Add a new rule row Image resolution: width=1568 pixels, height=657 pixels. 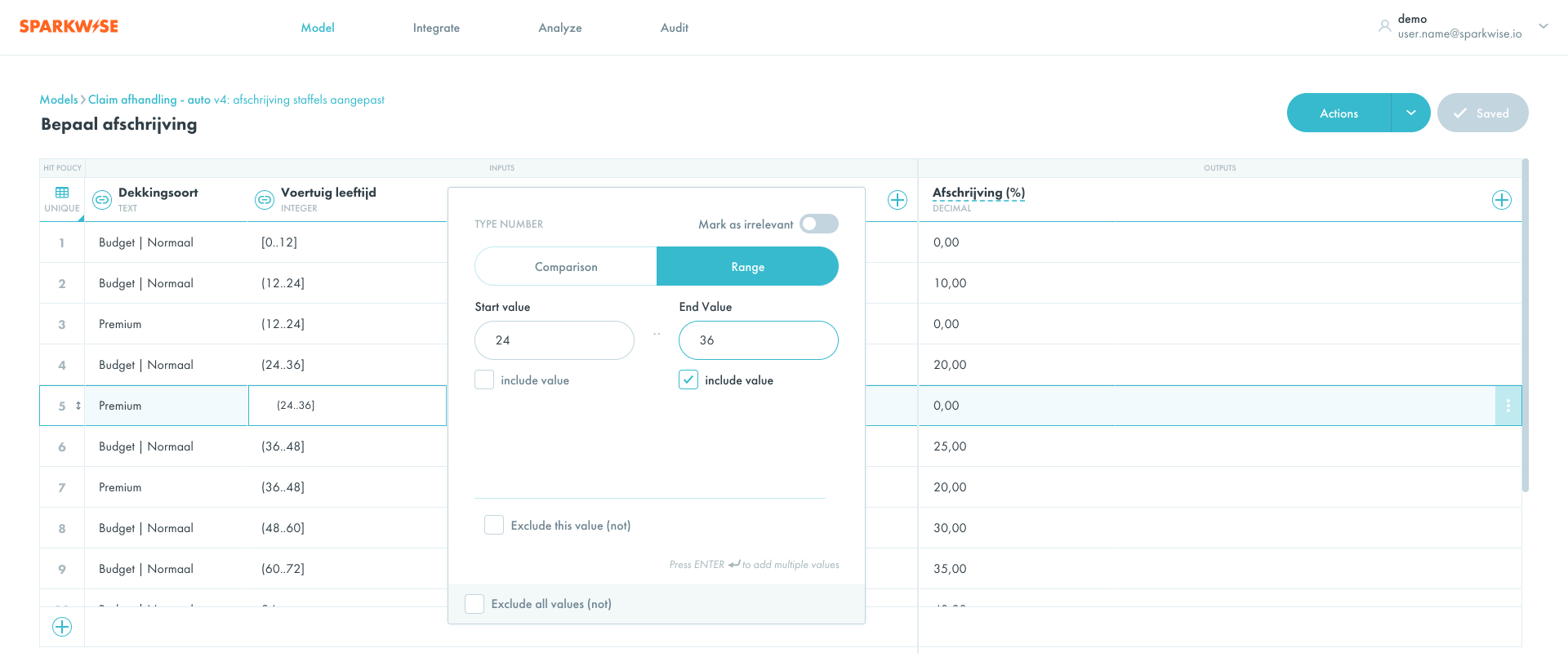tap(62, 627)
